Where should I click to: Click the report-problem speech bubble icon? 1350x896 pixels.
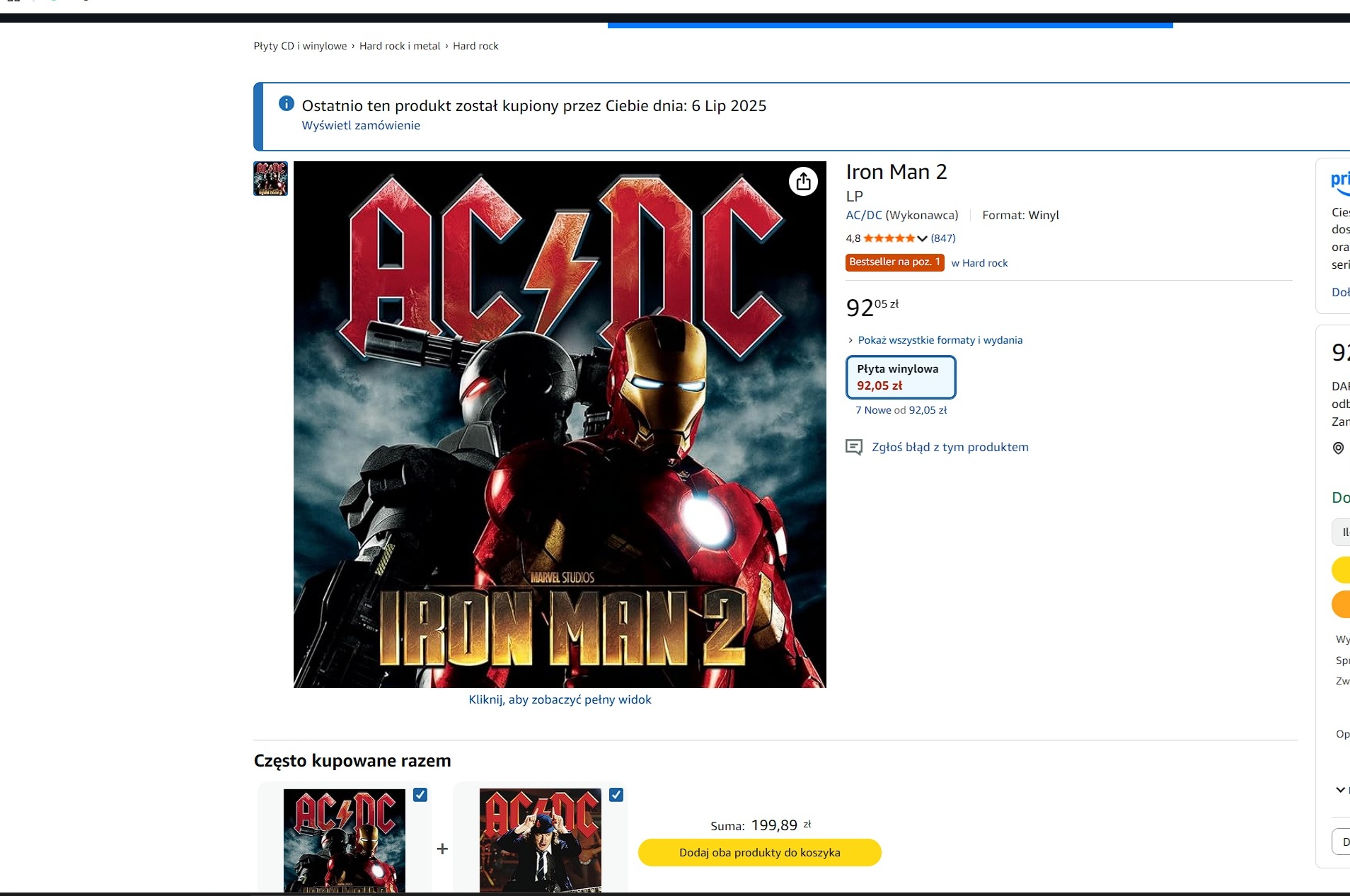pyautogui.click(x=854, y=447)
